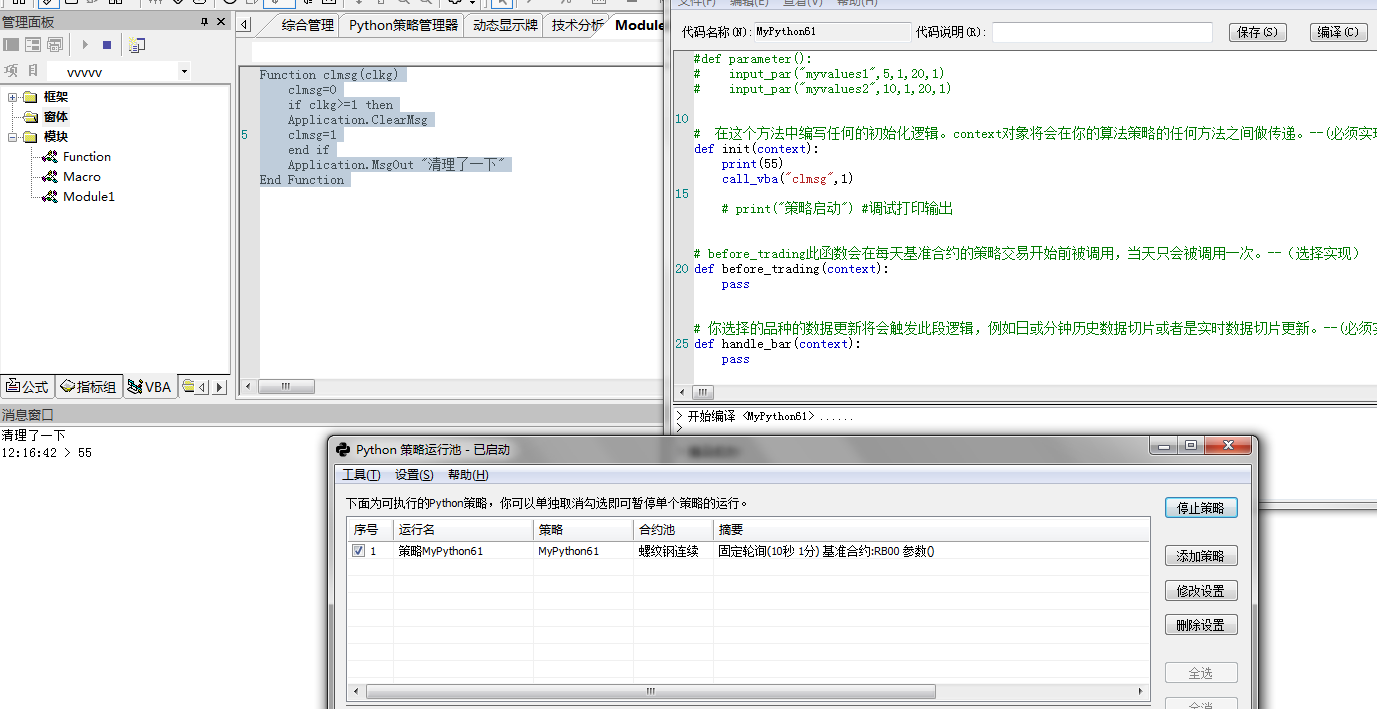Click the 摘要 column header
The height and width of the screenshot is (709, 1377).
(931, 530)
